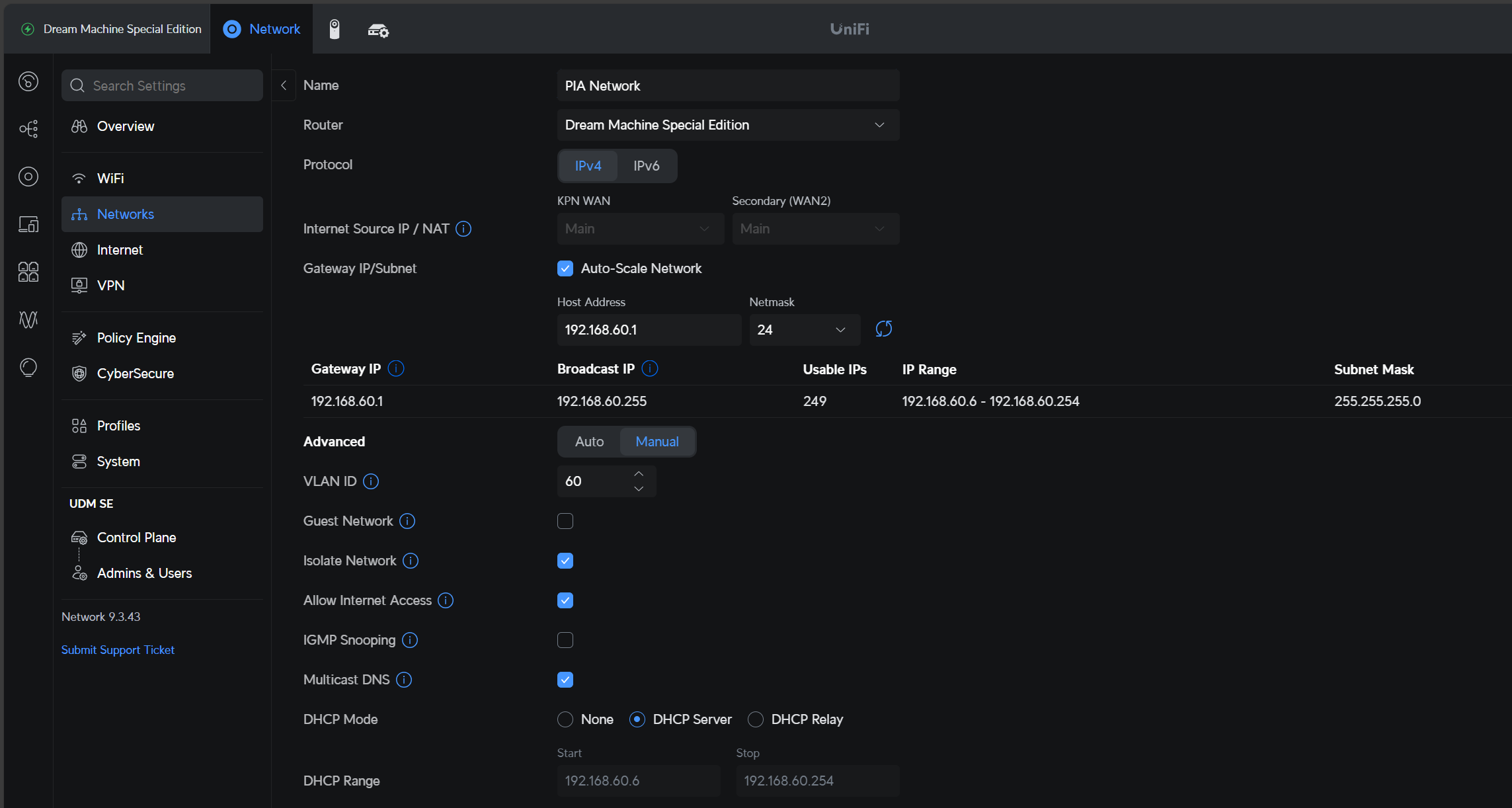
Task: Click the Submit Support Ticket link
Action: tap(118, 650)
